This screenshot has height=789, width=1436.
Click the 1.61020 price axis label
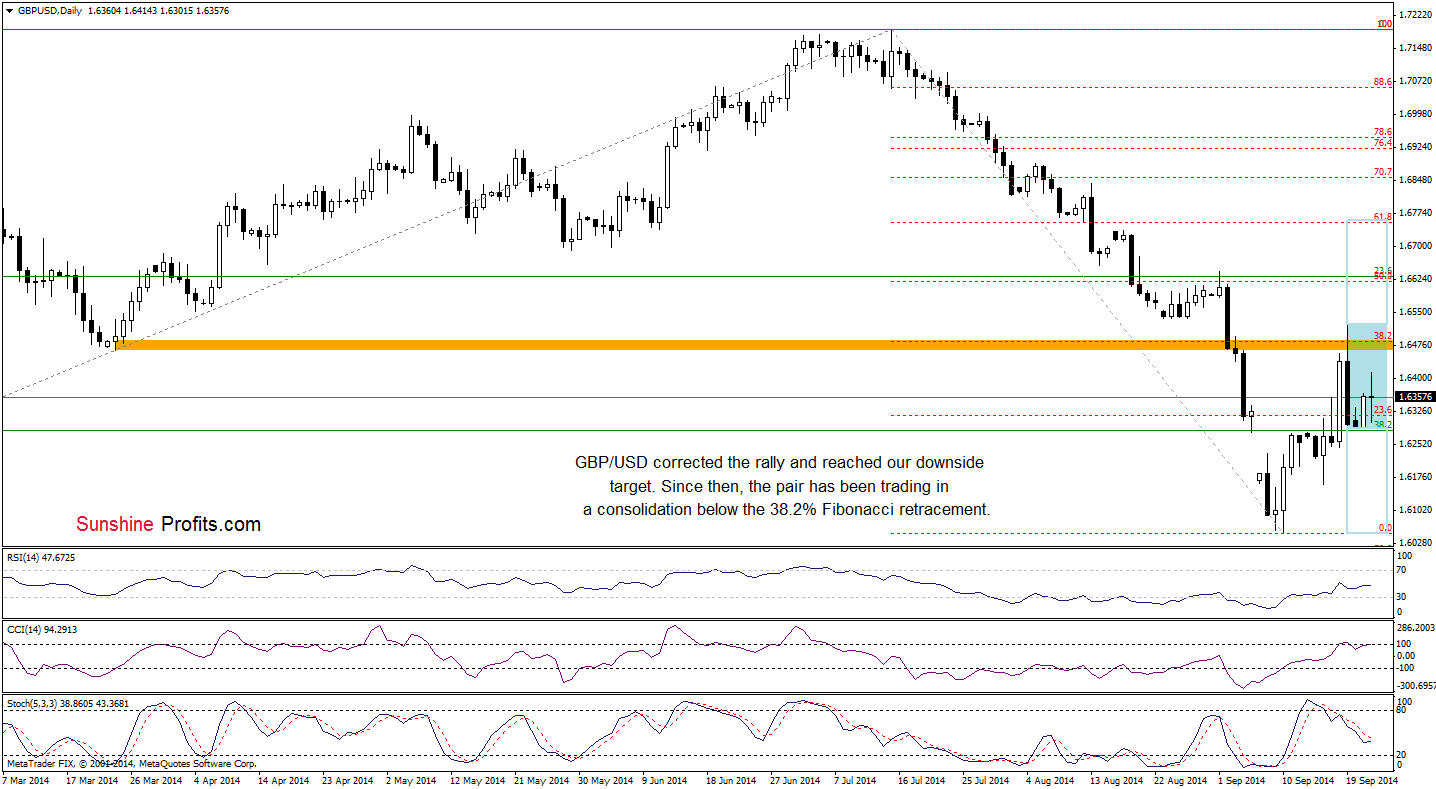click(x=1414, y=510)
